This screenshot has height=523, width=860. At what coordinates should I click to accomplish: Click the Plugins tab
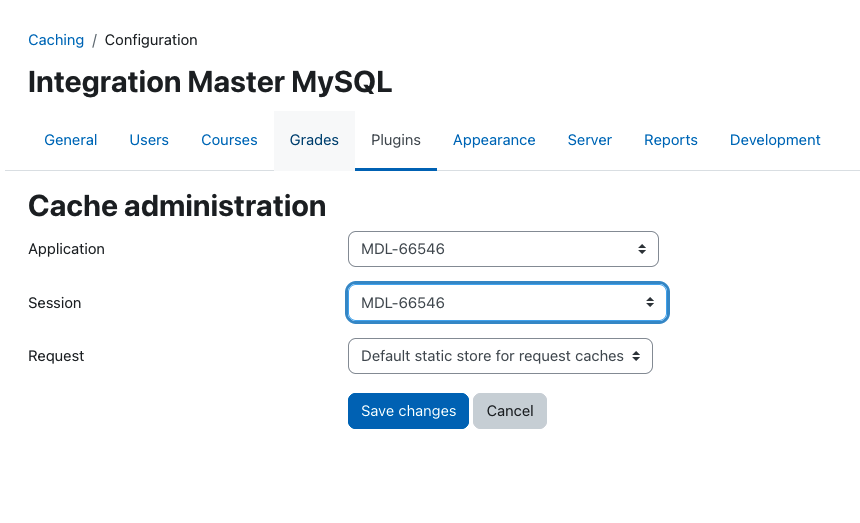(x=396, y=140)
